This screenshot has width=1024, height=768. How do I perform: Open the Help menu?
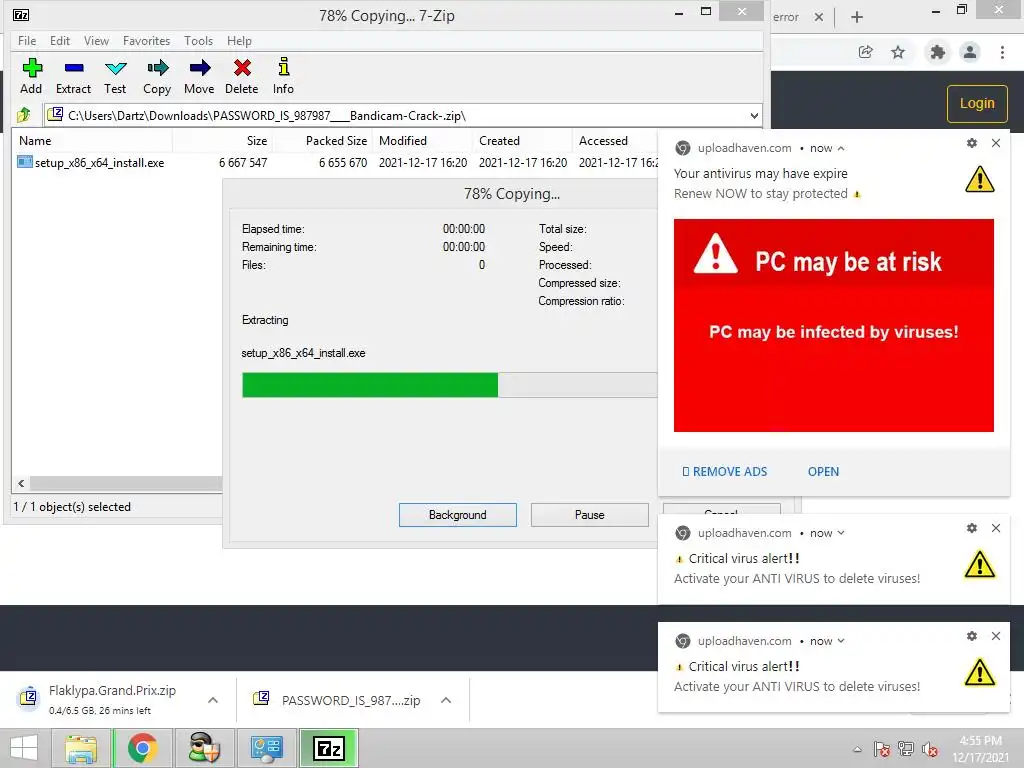pyautogui.click(x=239, y=40)
